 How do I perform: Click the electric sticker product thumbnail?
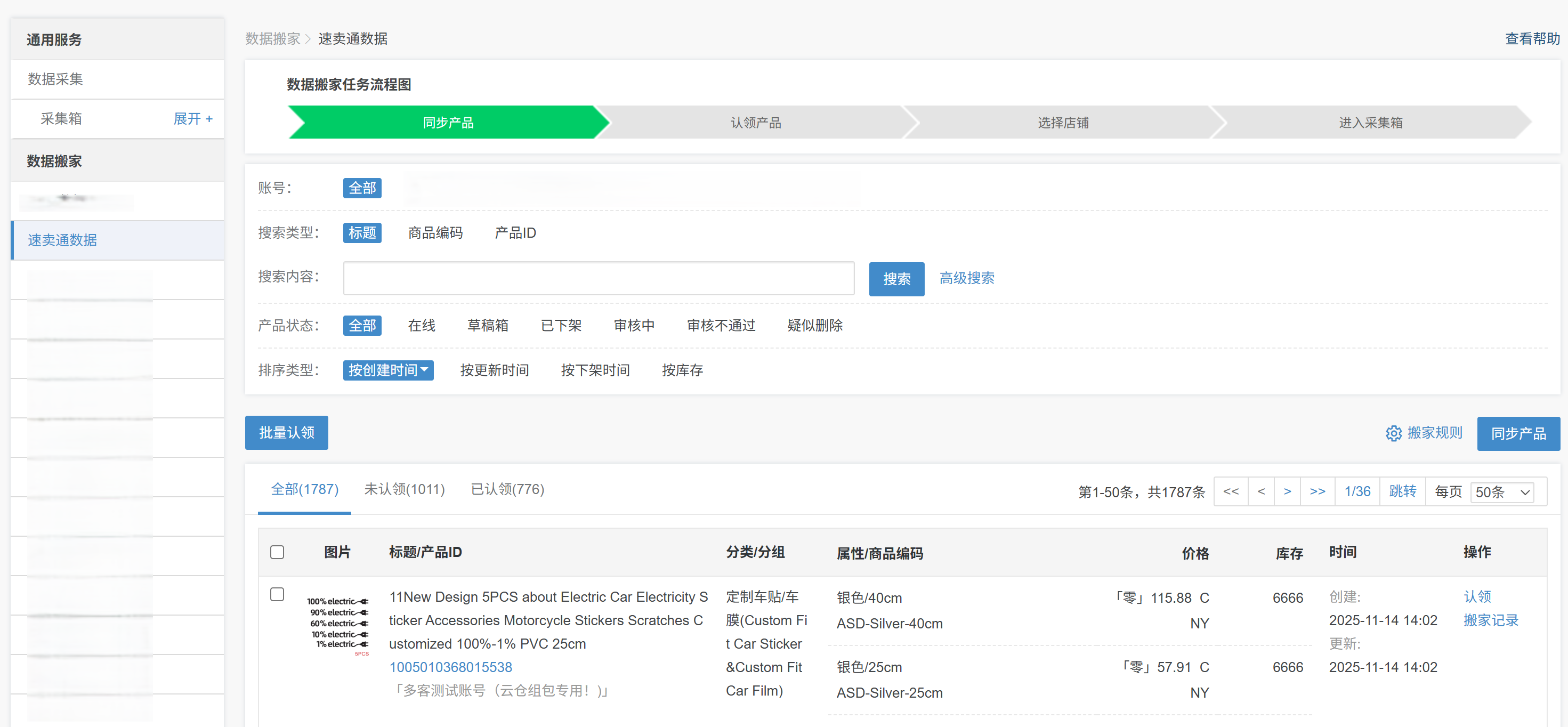click(x=338, y=624)
